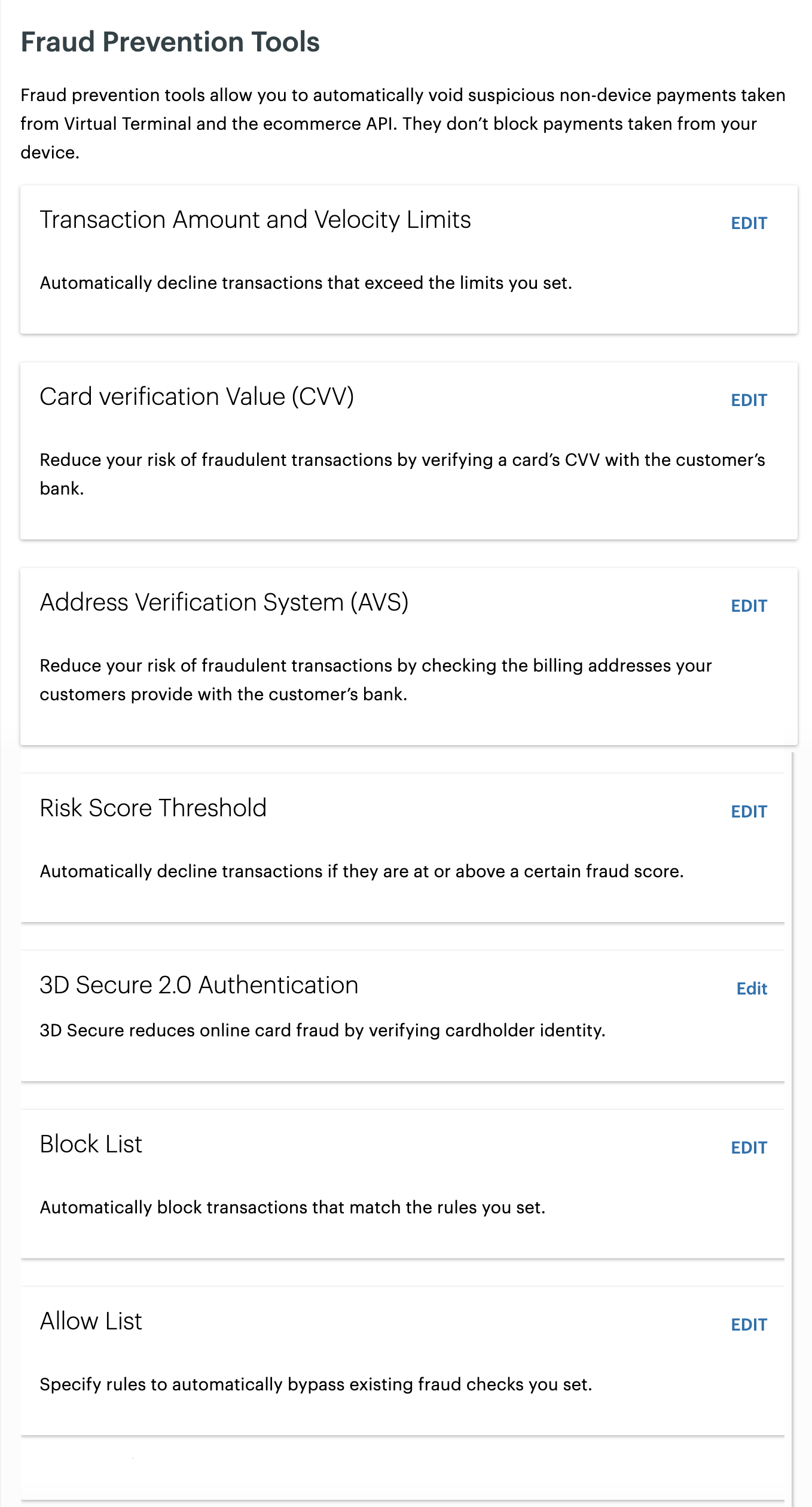Open the Block List editor
Screen dimensions: 812x1507
(x=749, y=1147)
